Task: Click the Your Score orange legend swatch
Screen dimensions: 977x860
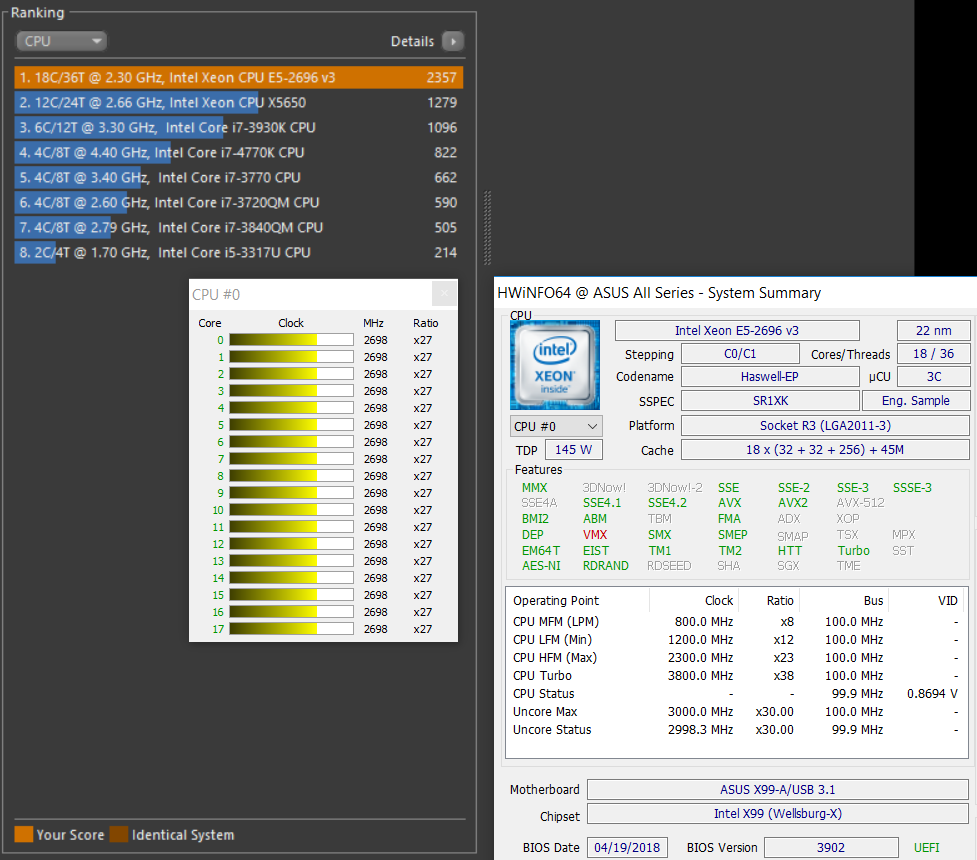Action: pyautogui.click(x=24, y=834)
